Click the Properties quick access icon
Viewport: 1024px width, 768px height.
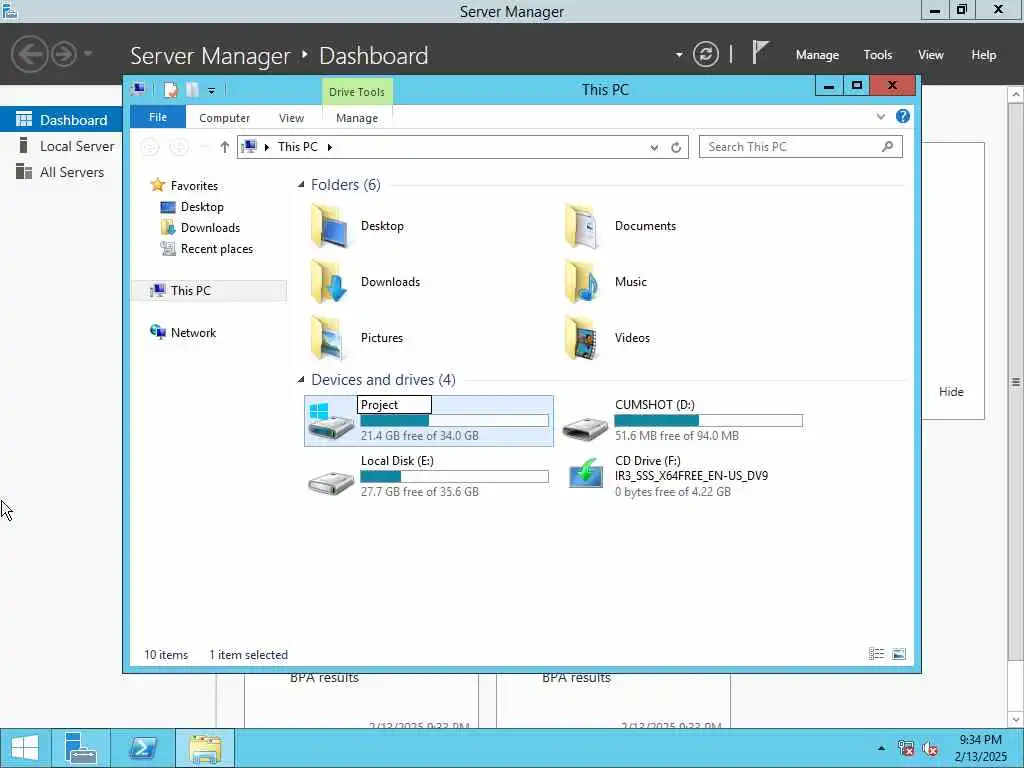coord(170,90)
